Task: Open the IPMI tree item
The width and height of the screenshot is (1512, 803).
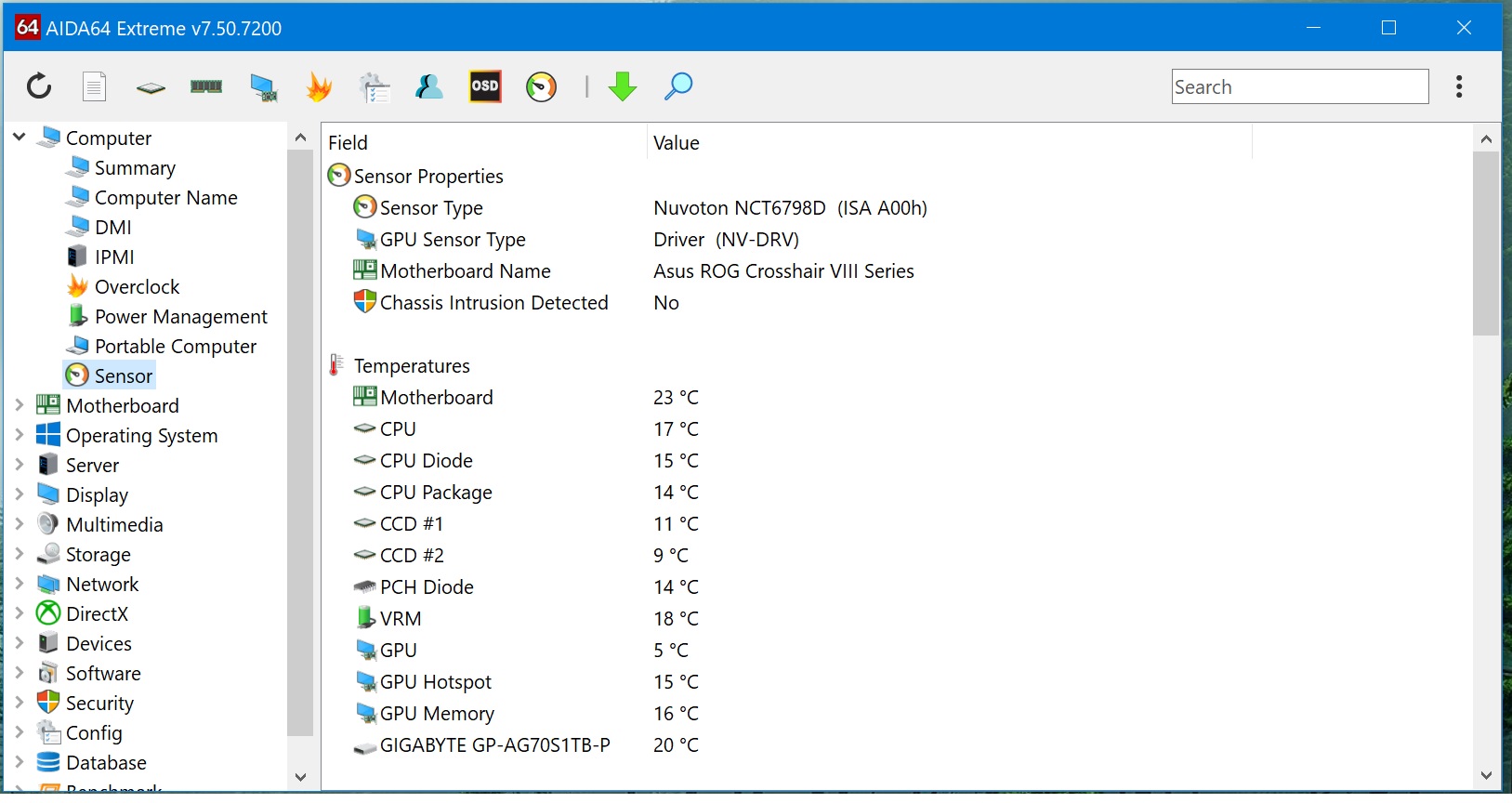Action: (x=114, y=257)
